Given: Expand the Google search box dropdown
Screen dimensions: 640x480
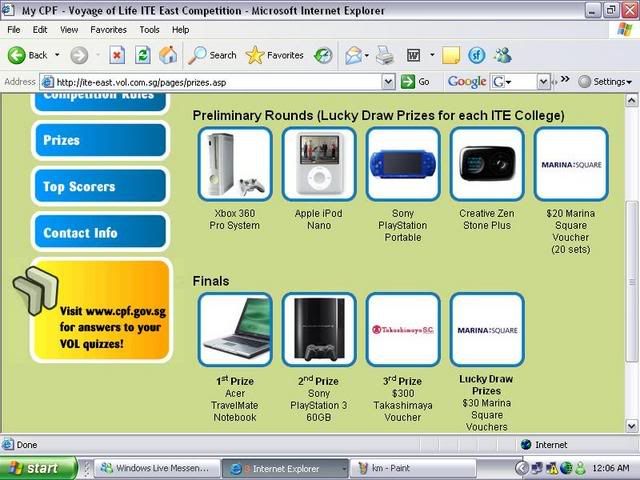Looking at the screenshot, I should (x=543, y=82).
